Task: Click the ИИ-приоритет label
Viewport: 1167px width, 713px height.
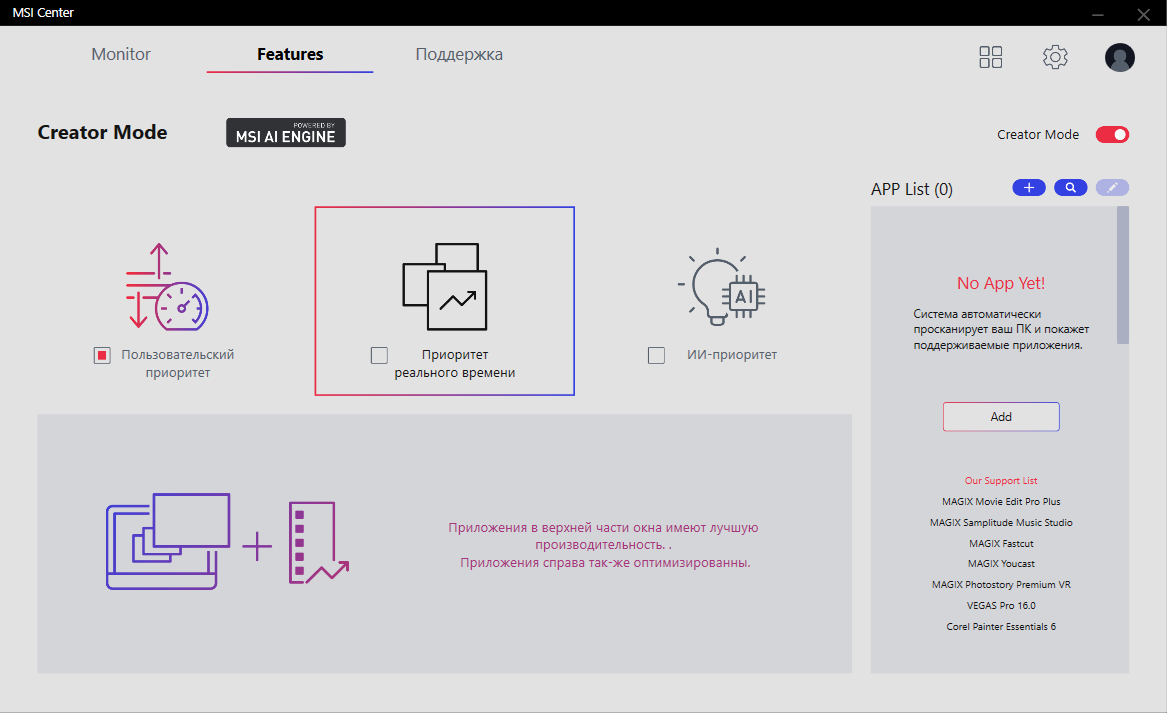Action: [732, 355]
